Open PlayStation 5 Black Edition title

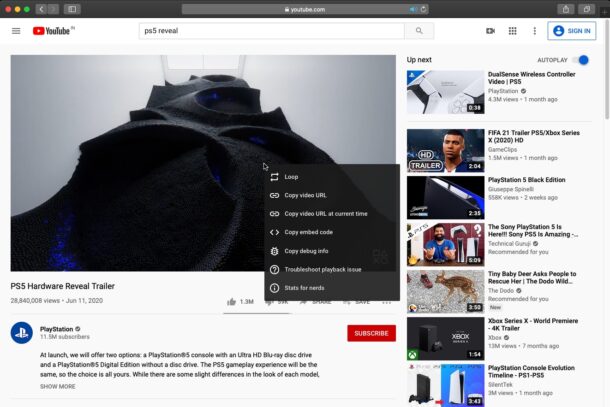point(526,180)
